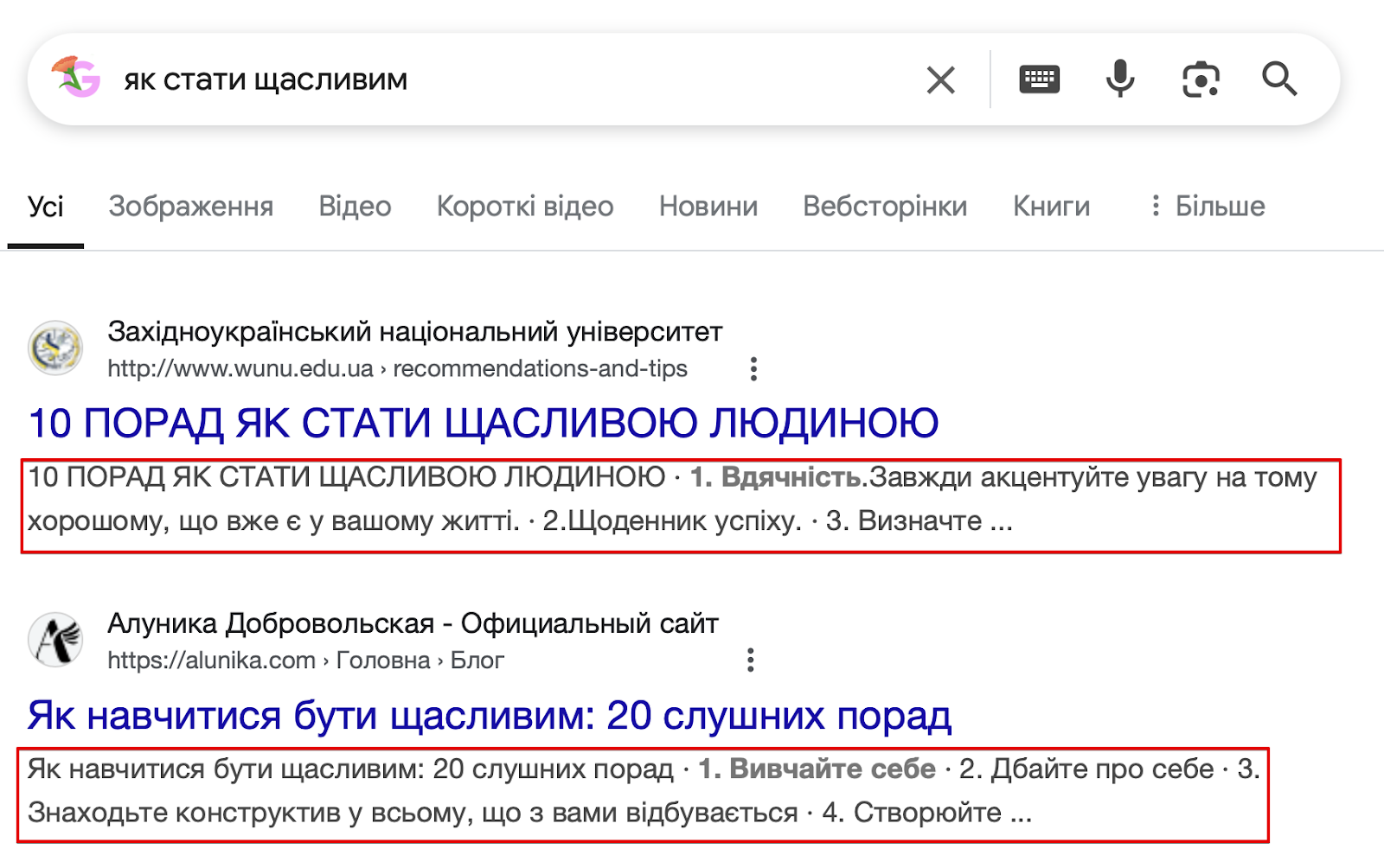Expand the Більше menu

[1208, 206]
